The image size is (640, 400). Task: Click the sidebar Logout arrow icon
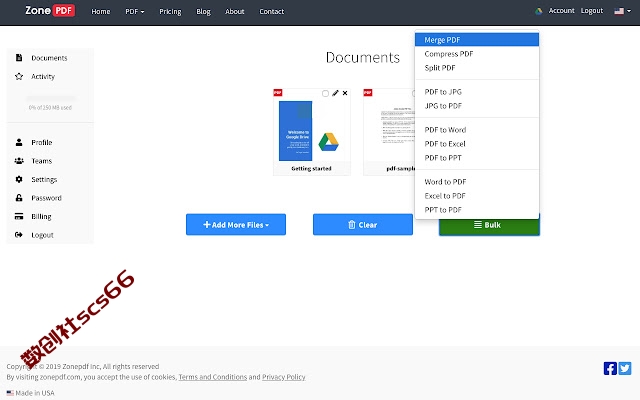click(x=19, y=235)
